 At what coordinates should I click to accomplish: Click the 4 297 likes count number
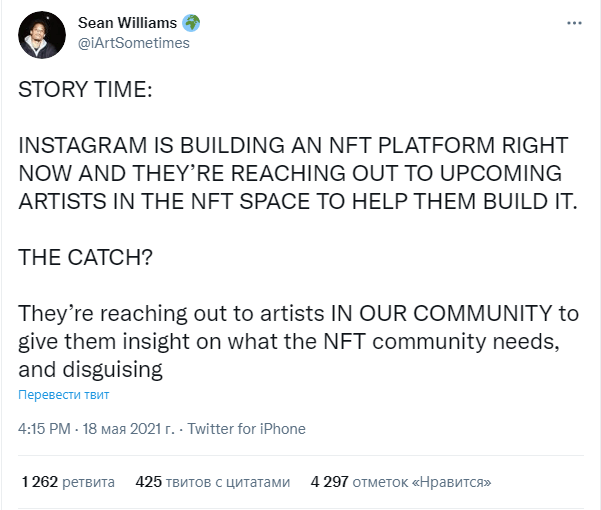[x=330, y=482]
